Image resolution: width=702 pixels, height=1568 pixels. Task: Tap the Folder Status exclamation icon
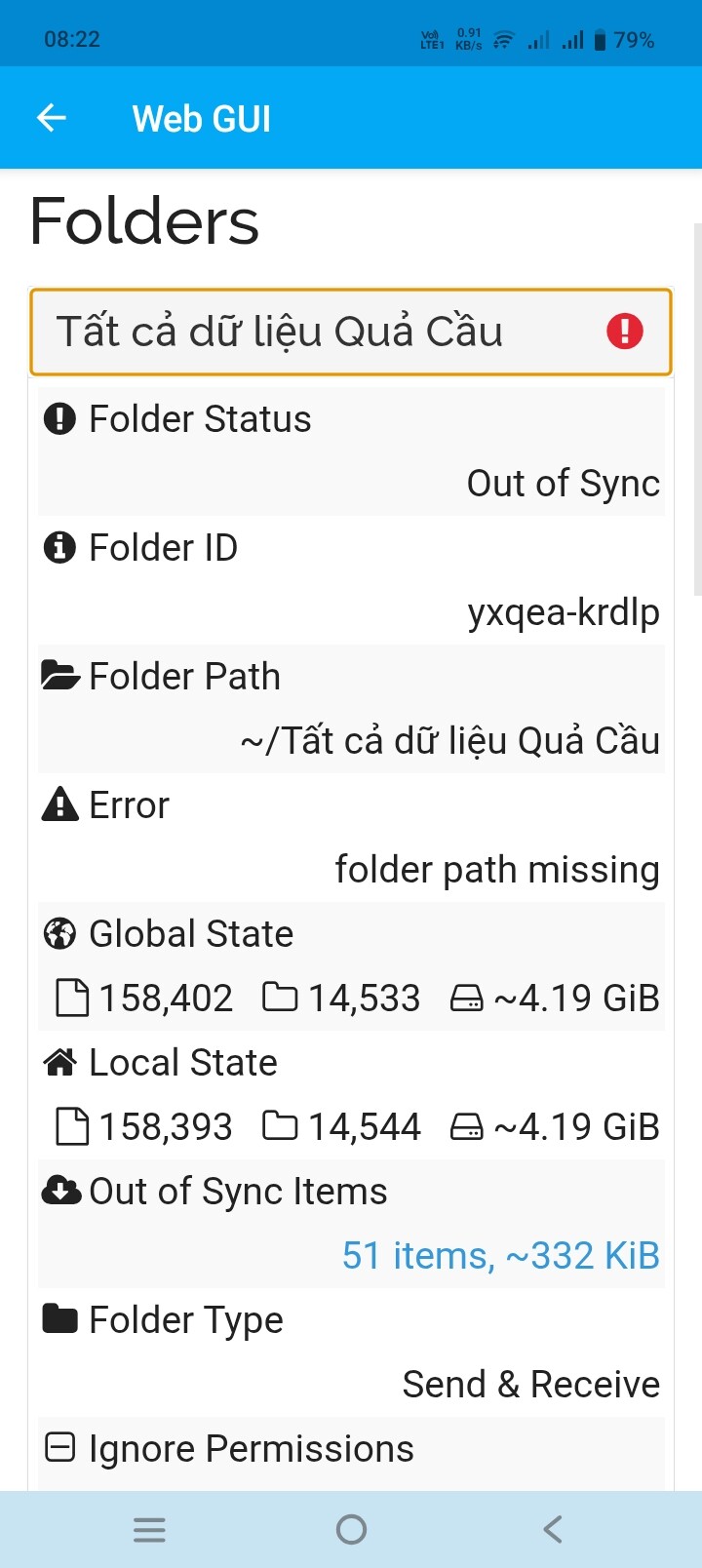click(x=59, y=419)
